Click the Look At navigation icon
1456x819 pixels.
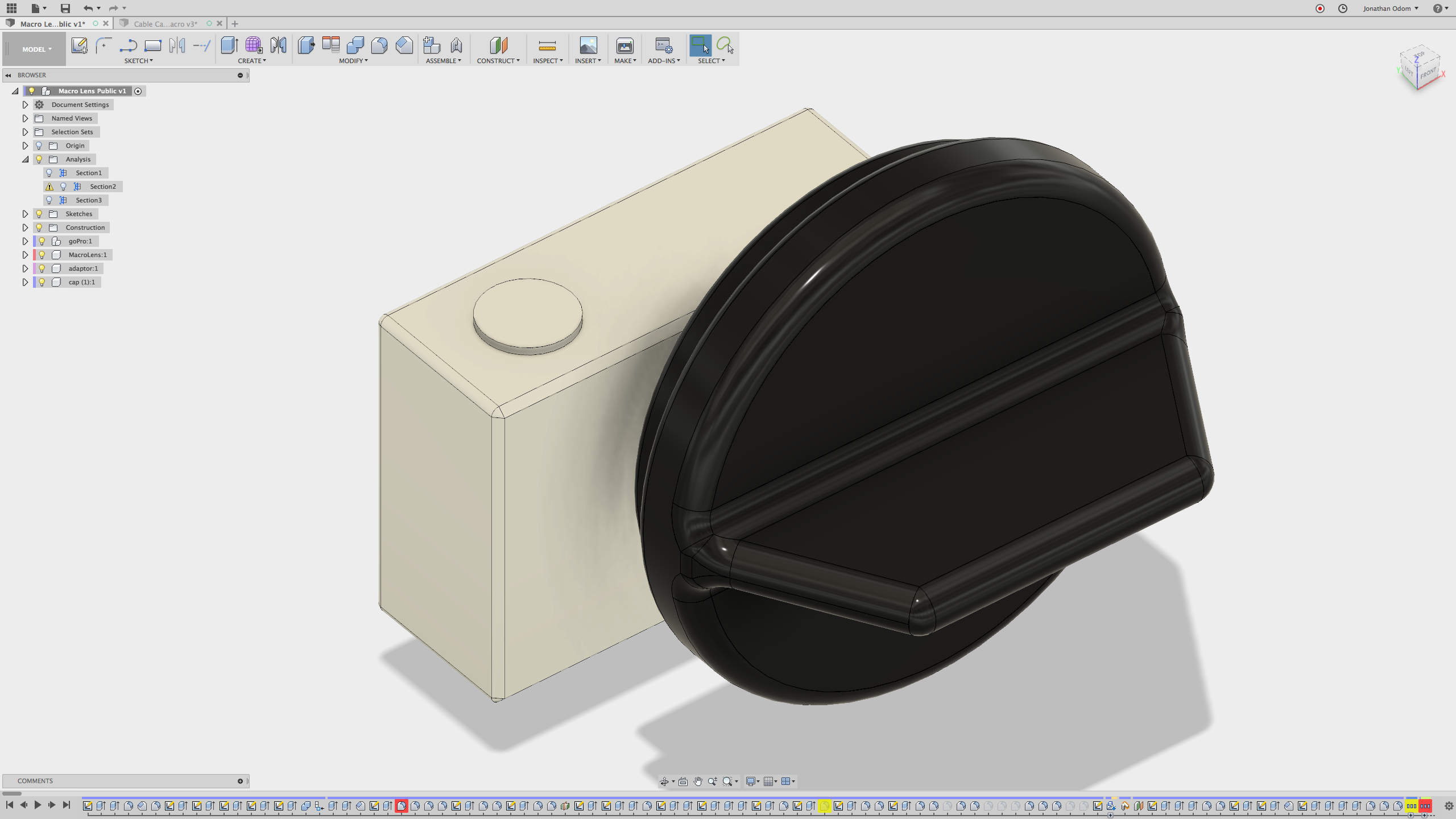pos(683,781)
